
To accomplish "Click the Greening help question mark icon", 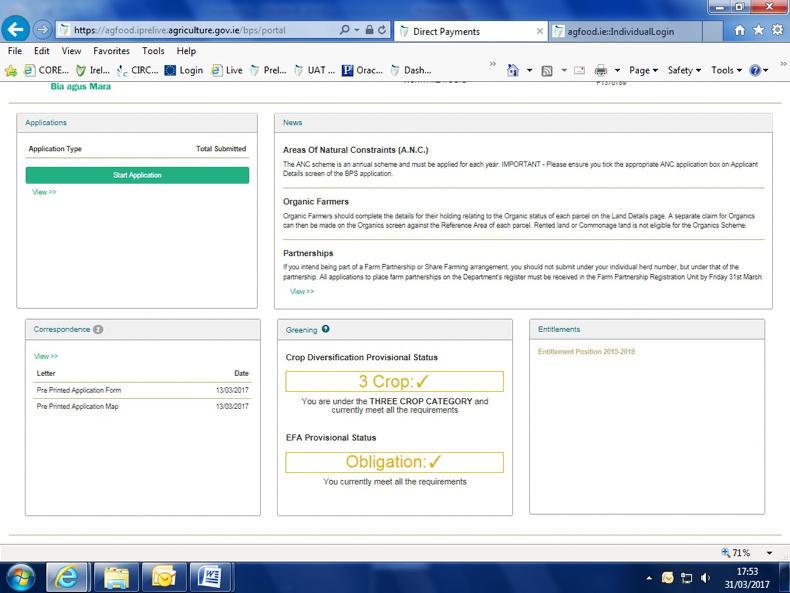I will (326, 329).
